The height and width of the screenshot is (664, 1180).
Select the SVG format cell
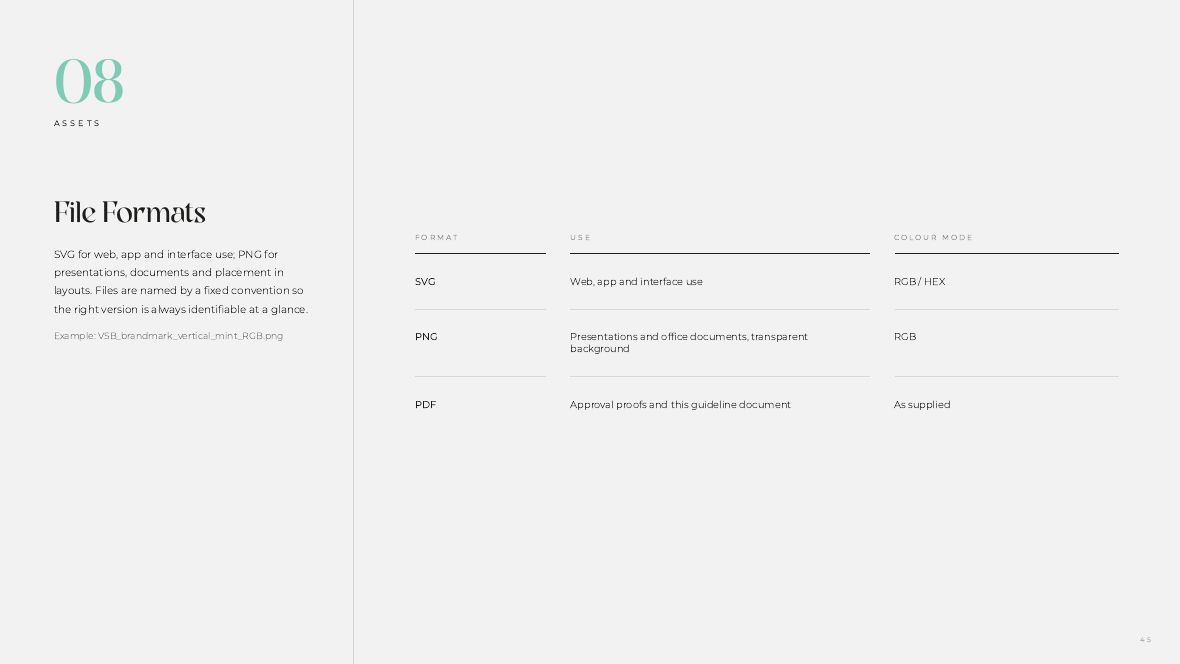coord(425,282)
